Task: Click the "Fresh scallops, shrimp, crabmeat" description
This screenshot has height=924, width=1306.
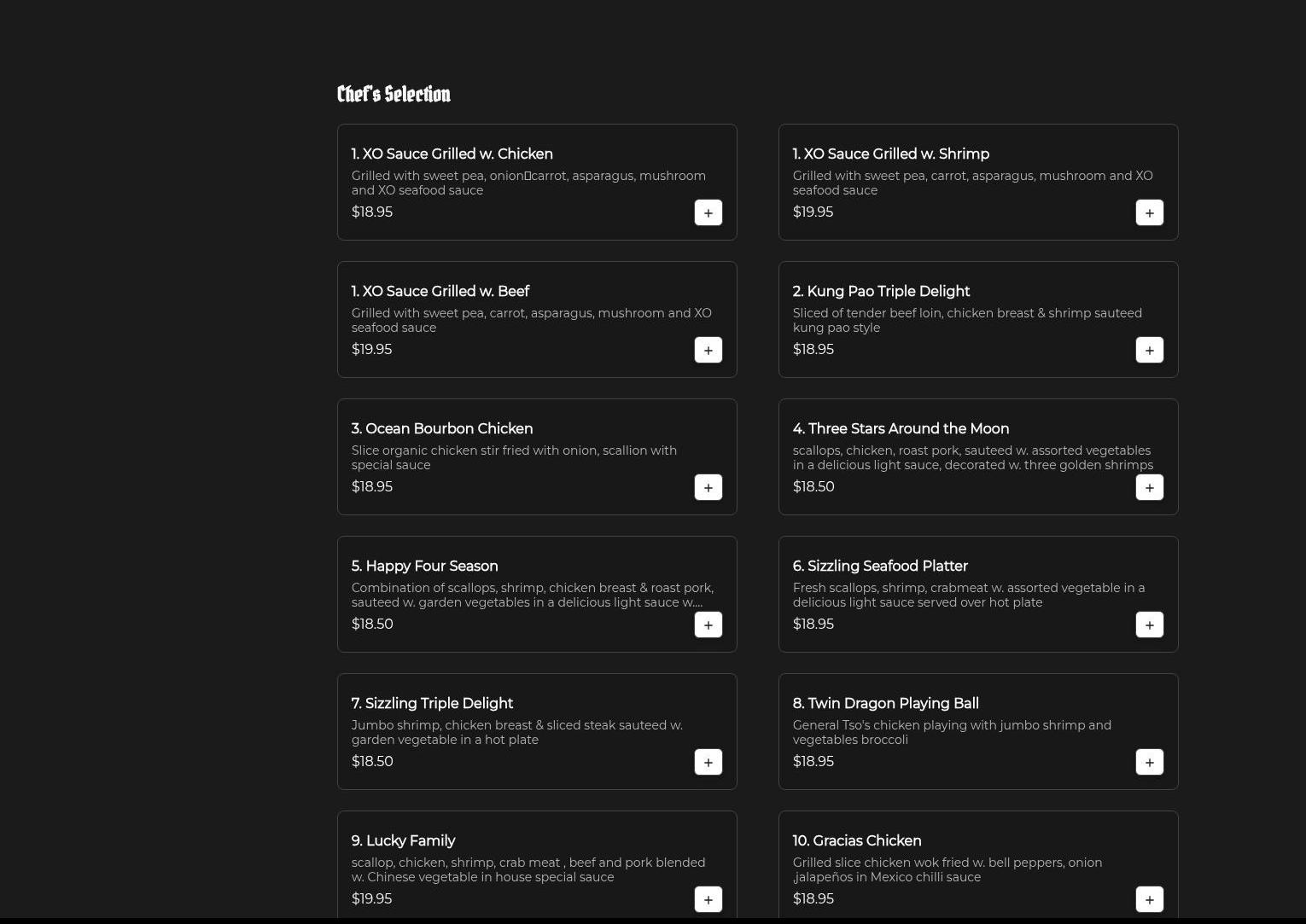Action: 969,595
